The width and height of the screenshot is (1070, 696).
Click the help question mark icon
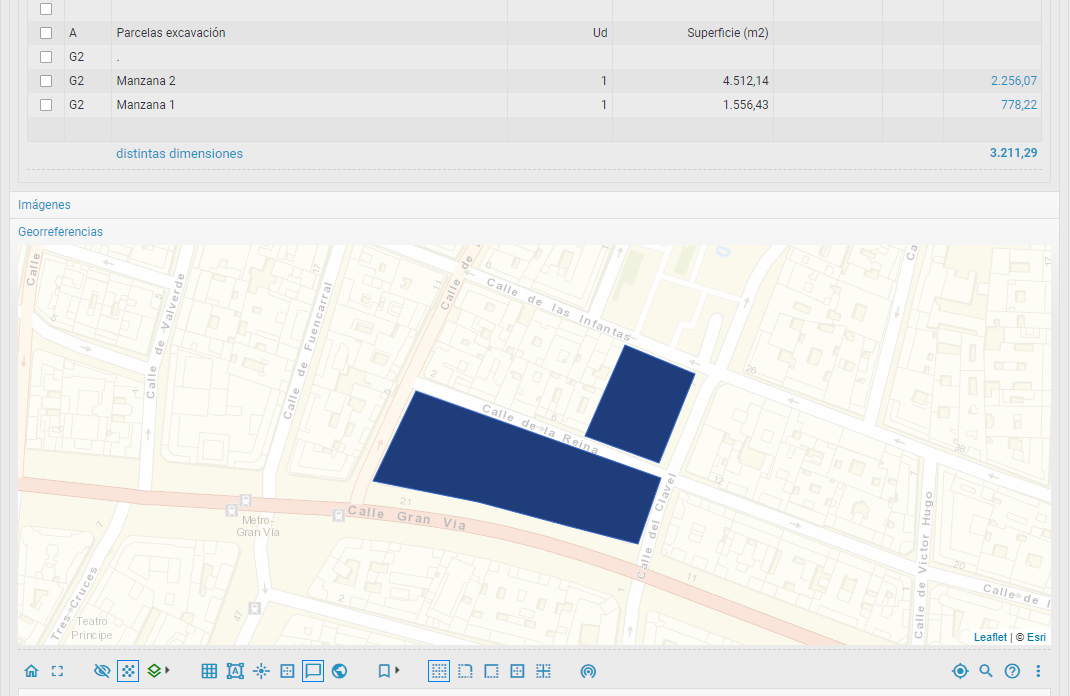pyautogui.click(x=1012, y=671)
